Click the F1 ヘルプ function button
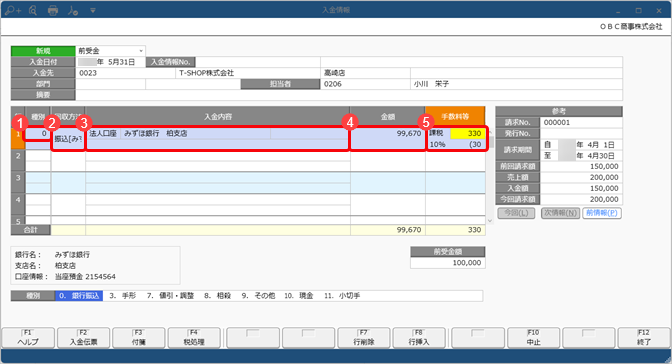 tap(28, 338)
